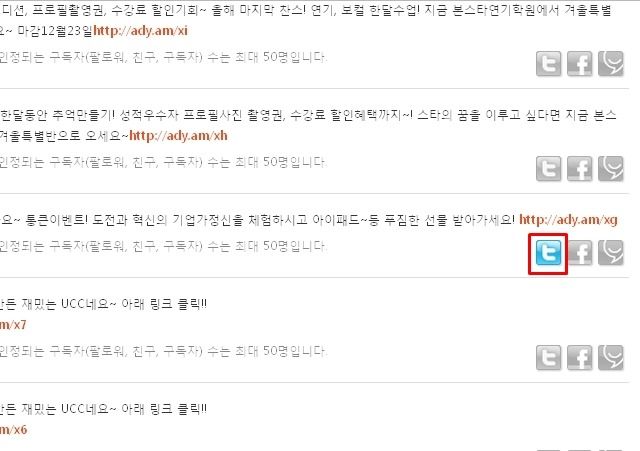Click me2day icon for ady.am/xg post
640x451 pixels.
pyautogui.click(x=611, y=253)
